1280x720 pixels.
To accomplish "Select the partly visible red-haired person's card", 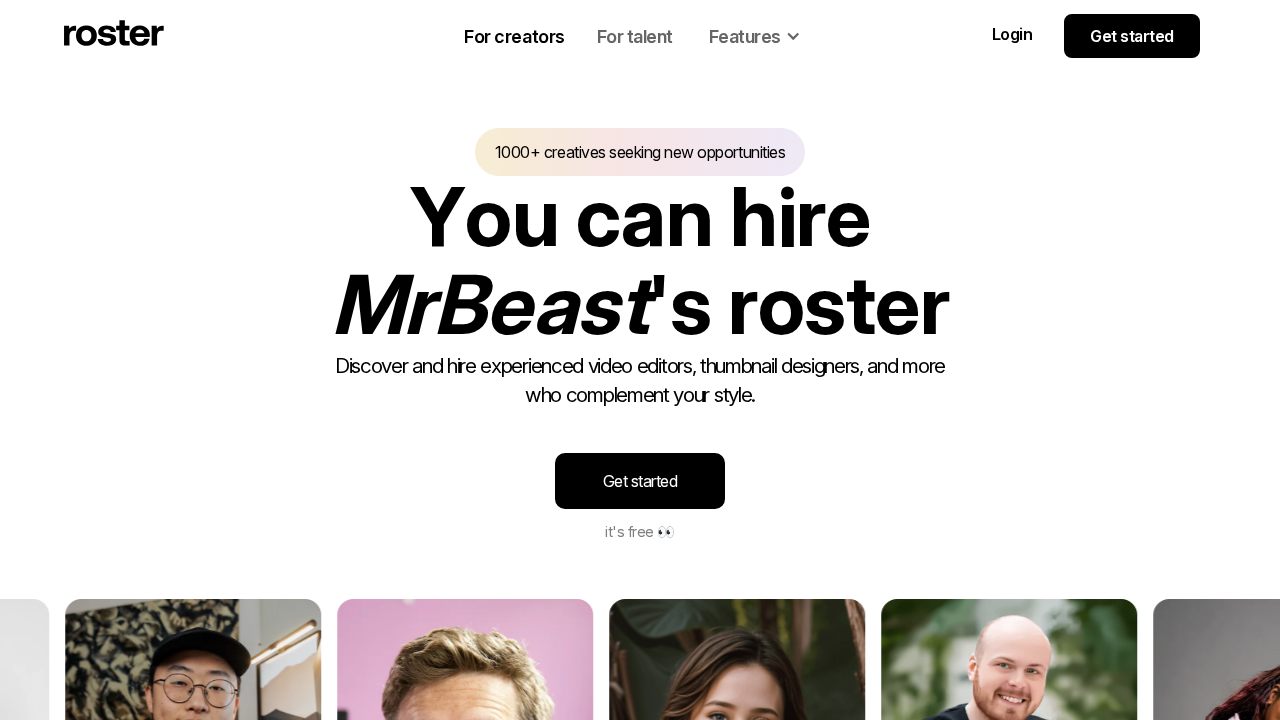I will click(1216, 660).
